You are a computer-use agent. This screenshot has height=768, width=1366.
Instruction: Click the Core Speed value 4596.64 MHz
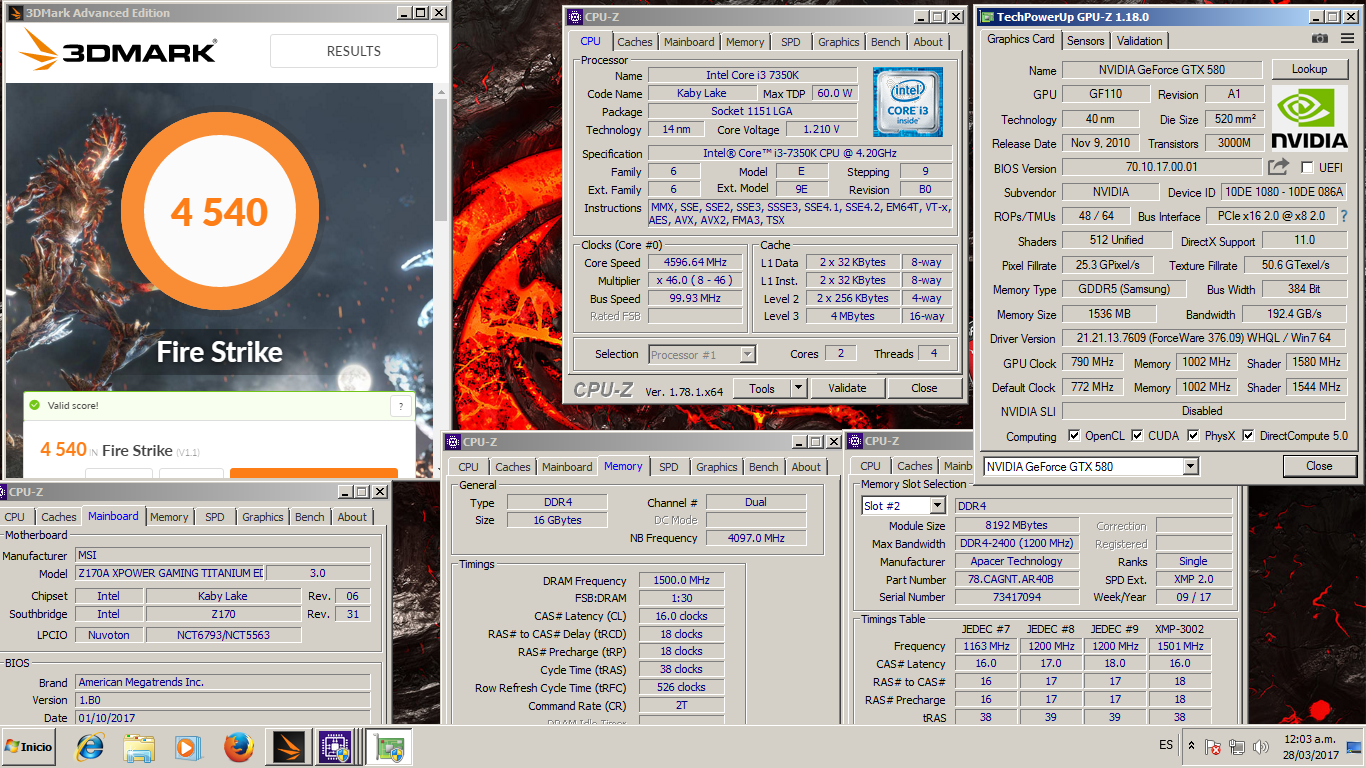(696, 262)
